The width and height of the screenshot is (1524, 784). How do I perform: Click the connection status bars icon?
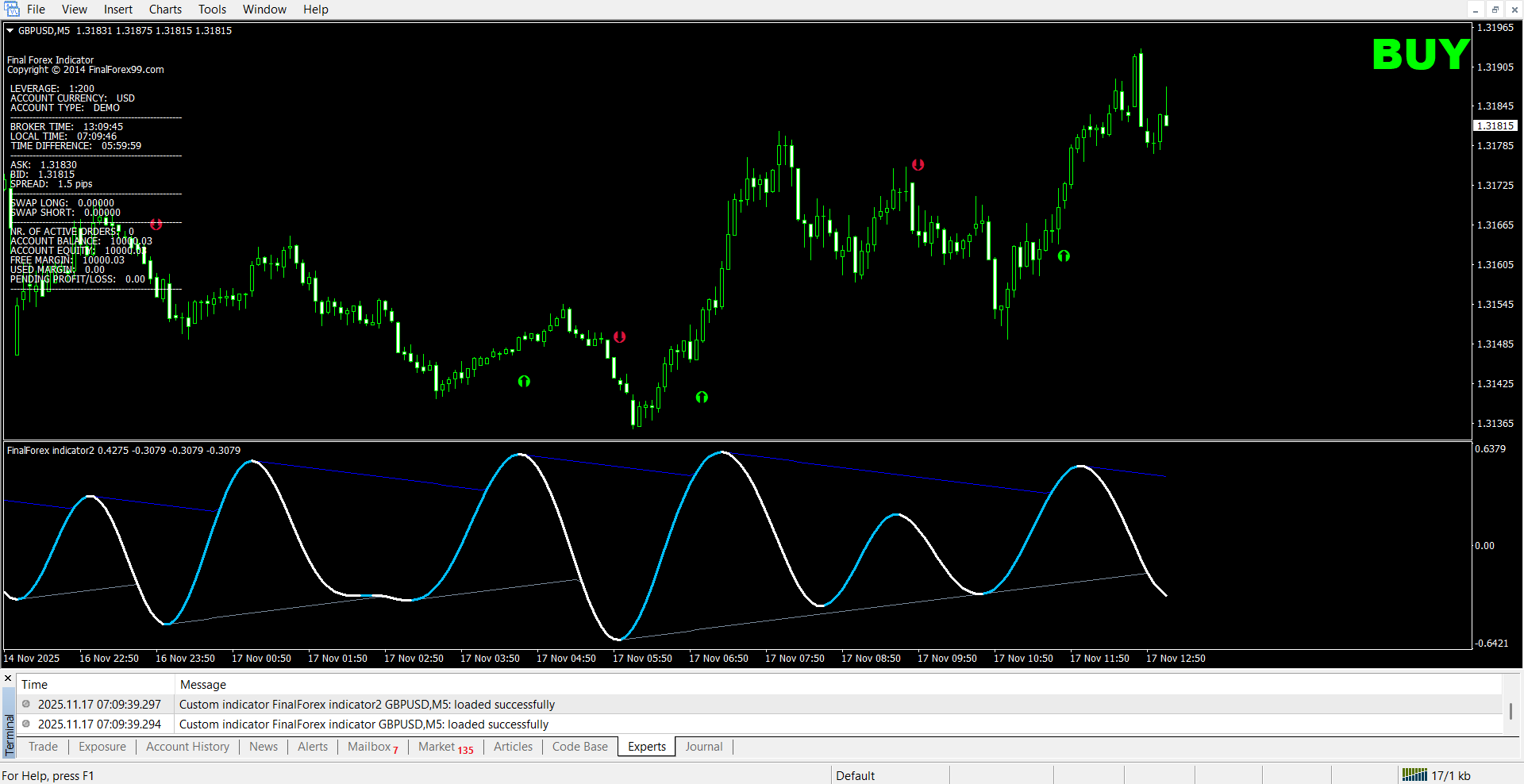[x=1414, y=775]
